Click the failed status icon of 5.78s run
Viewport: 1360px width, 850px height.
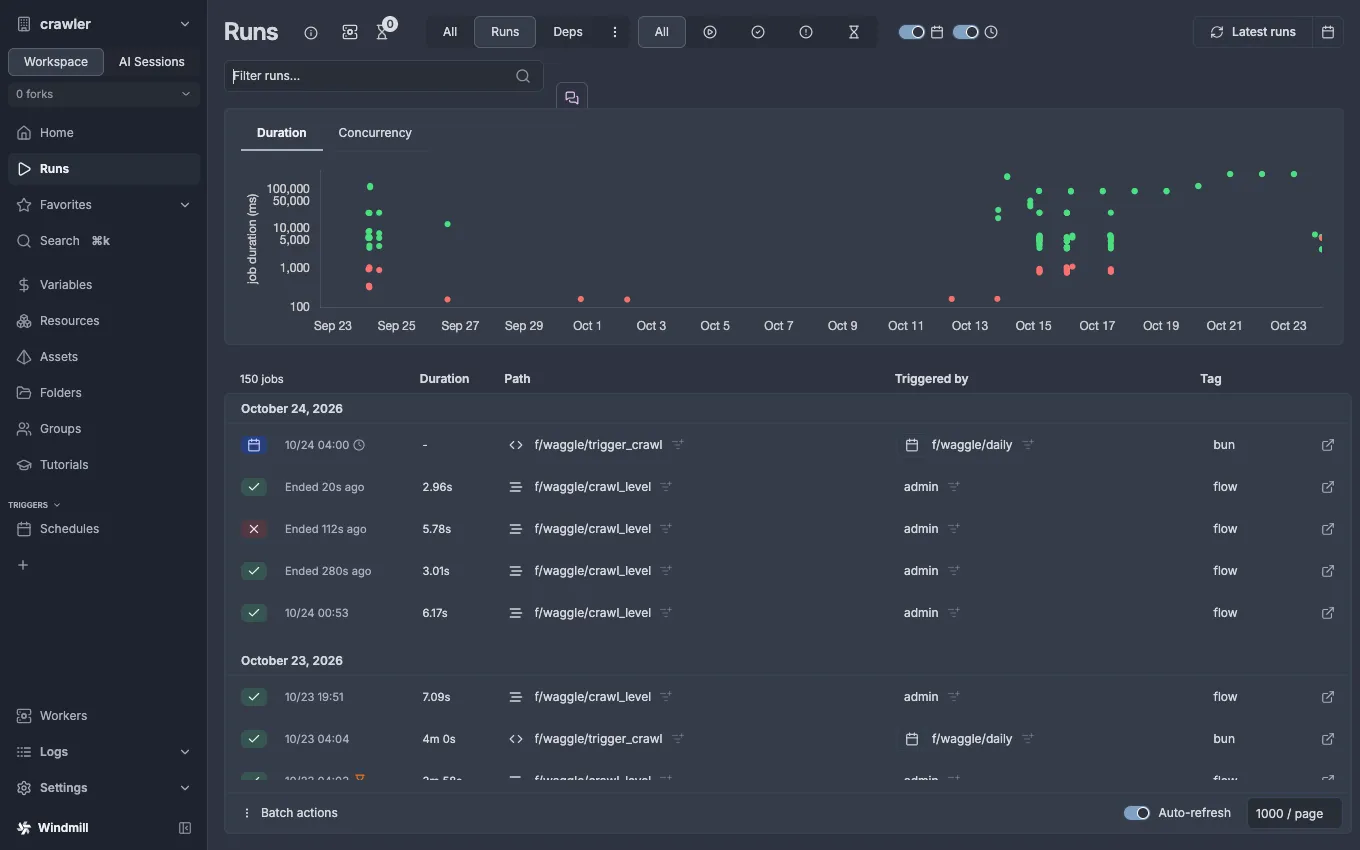tap(254, 529)
